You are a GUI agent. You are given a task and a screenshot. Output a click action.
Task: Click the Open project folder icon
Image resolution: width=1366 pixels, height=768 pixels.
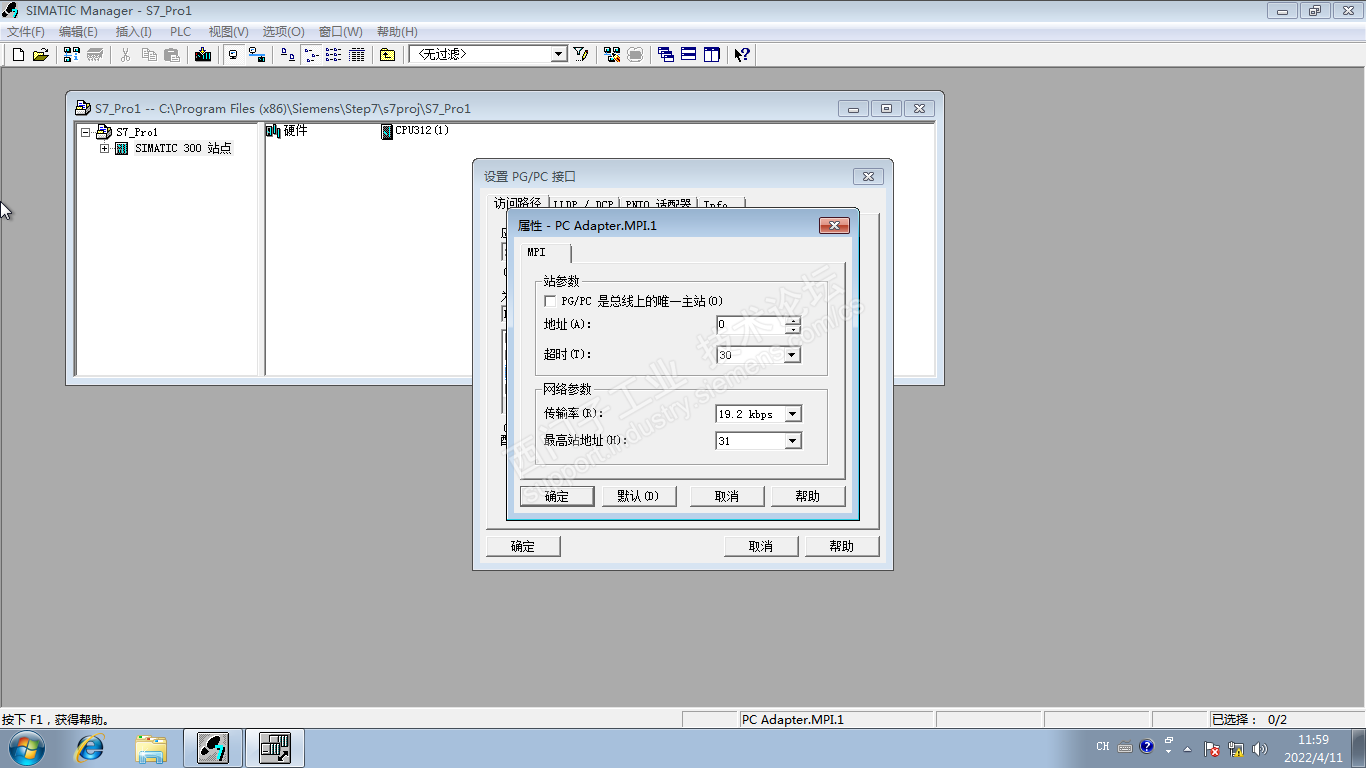pos(40,55)
